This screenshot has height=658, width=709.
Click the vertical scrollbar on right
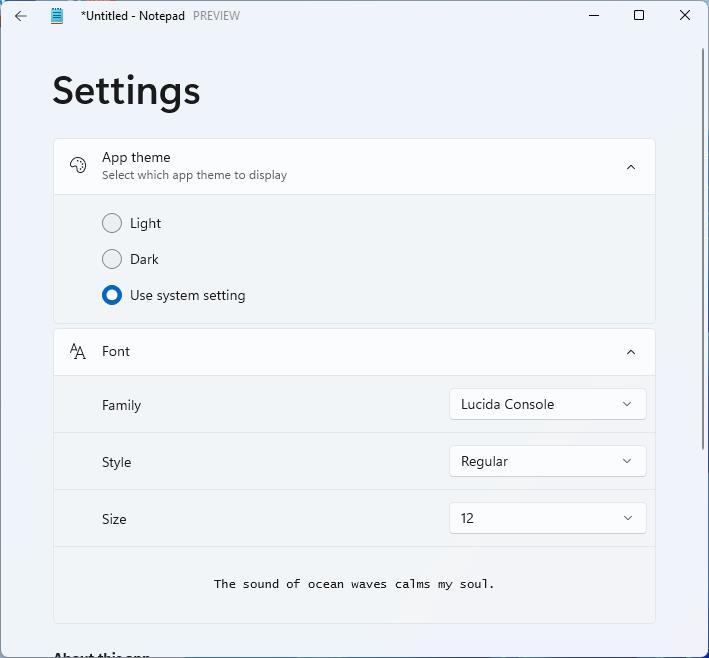point(704,250)
